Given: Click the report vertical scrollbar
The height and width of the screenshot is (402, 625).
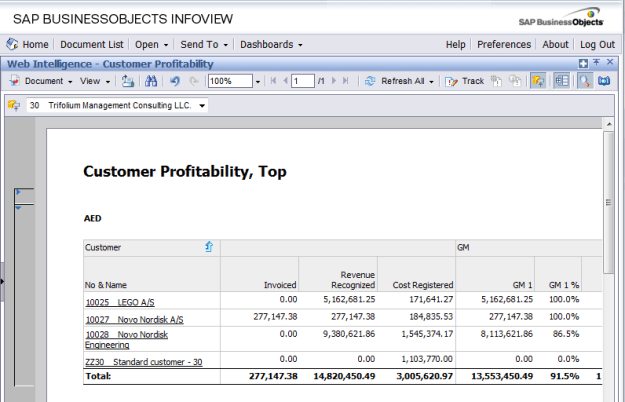Looking at the screenshot, I should [x=609, y=200].
